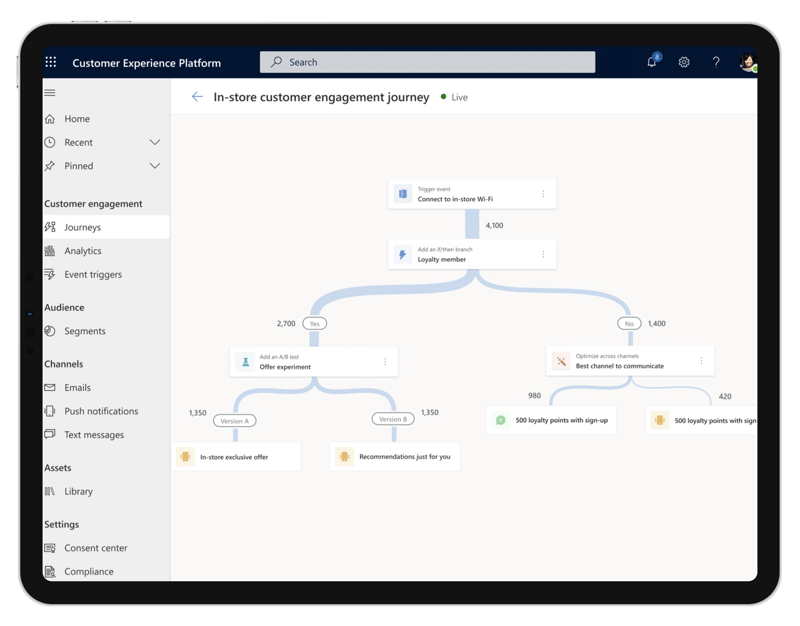
Task: Open the user profile avatar
Action: pos(748,62)
